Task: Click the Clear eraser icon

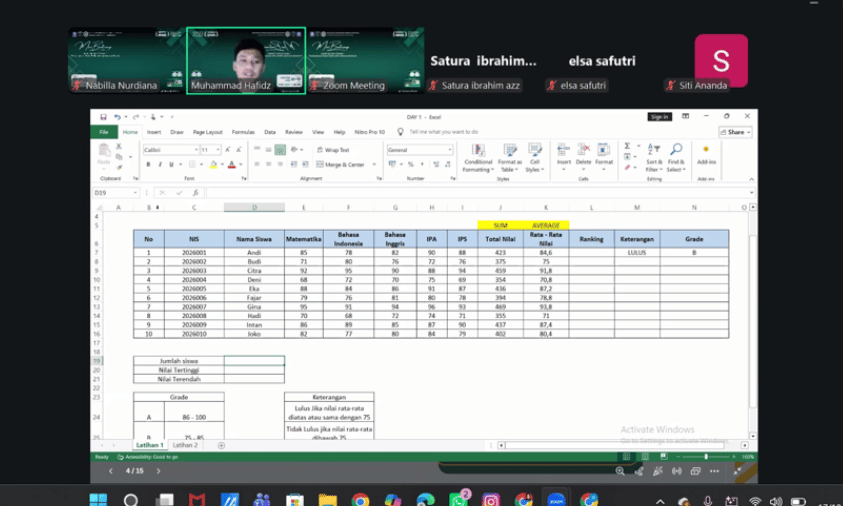Action: tap(627, 167)
